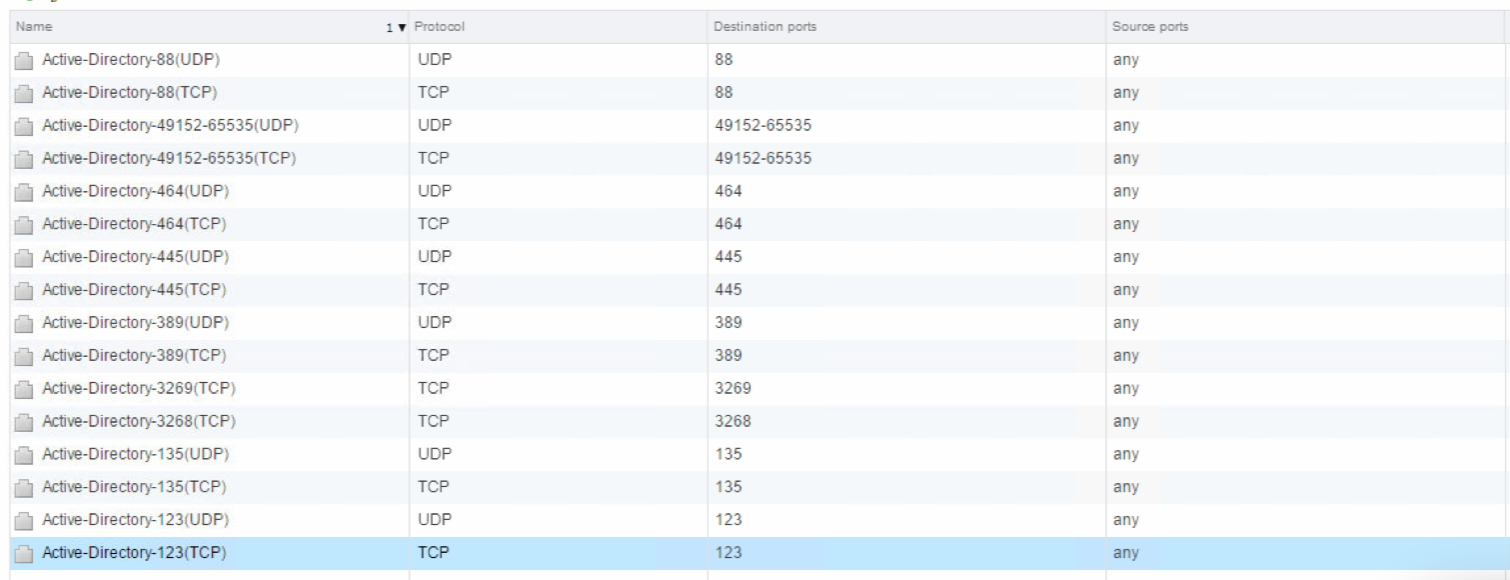This screenshot has width=1510, height=580.
Task: Click the icon beside Active-Directory-135(UDP)
Action: [x=24, y=455]
